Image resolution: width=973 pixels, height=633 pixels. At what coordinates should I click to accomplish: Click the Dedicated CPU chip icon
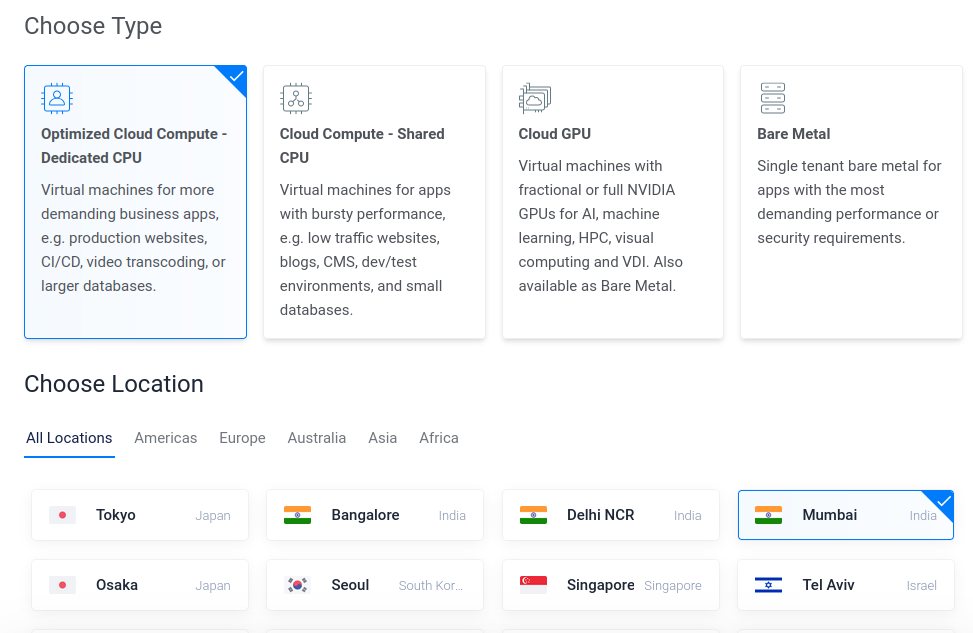point(56,98)
